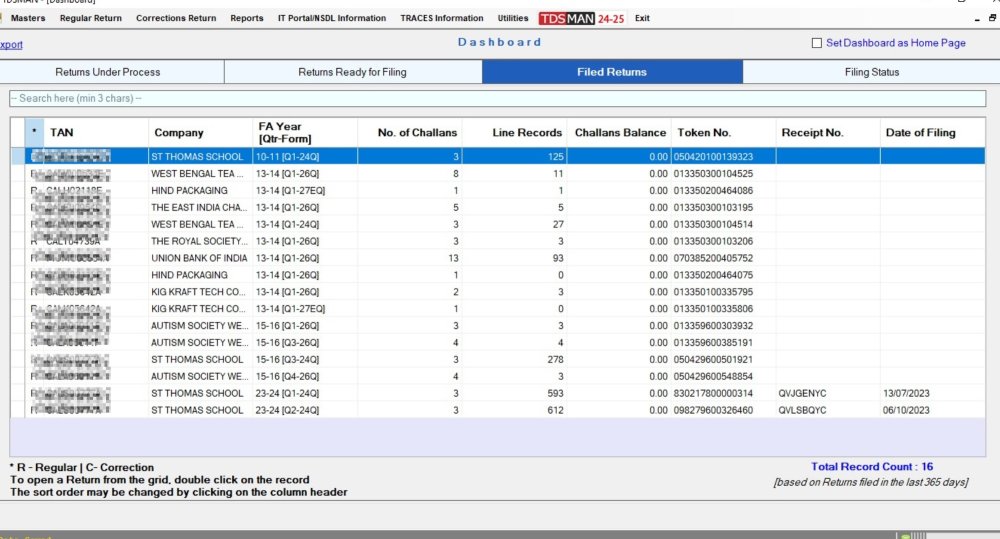Open the Utilities menu
Viewport: 1000px width, 539px height.
coord(513,18)
